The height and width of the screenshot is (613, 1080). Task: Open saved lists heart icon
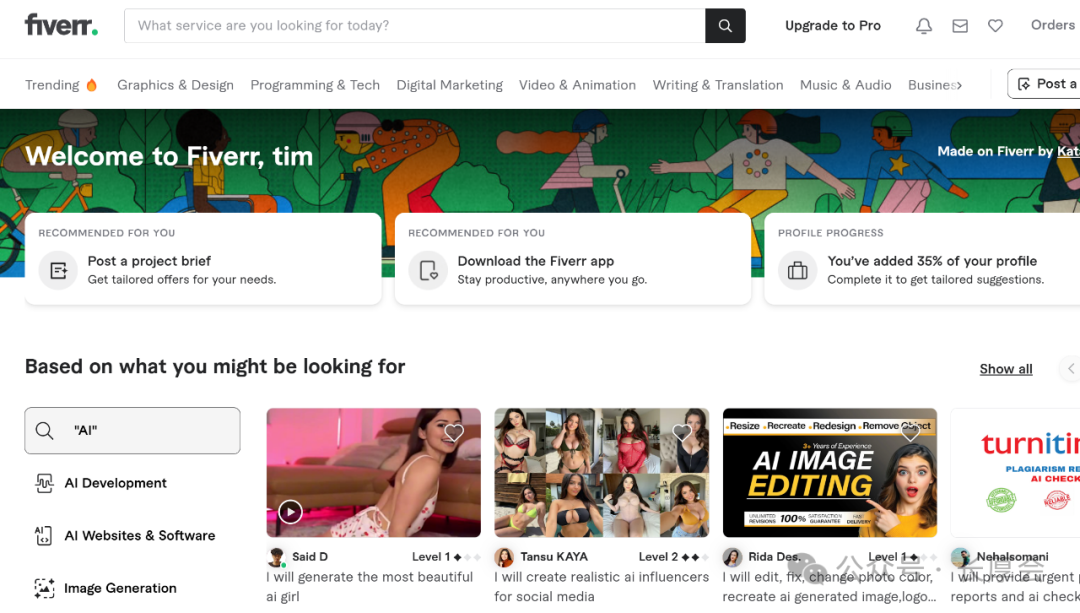(x=995, y=25)
